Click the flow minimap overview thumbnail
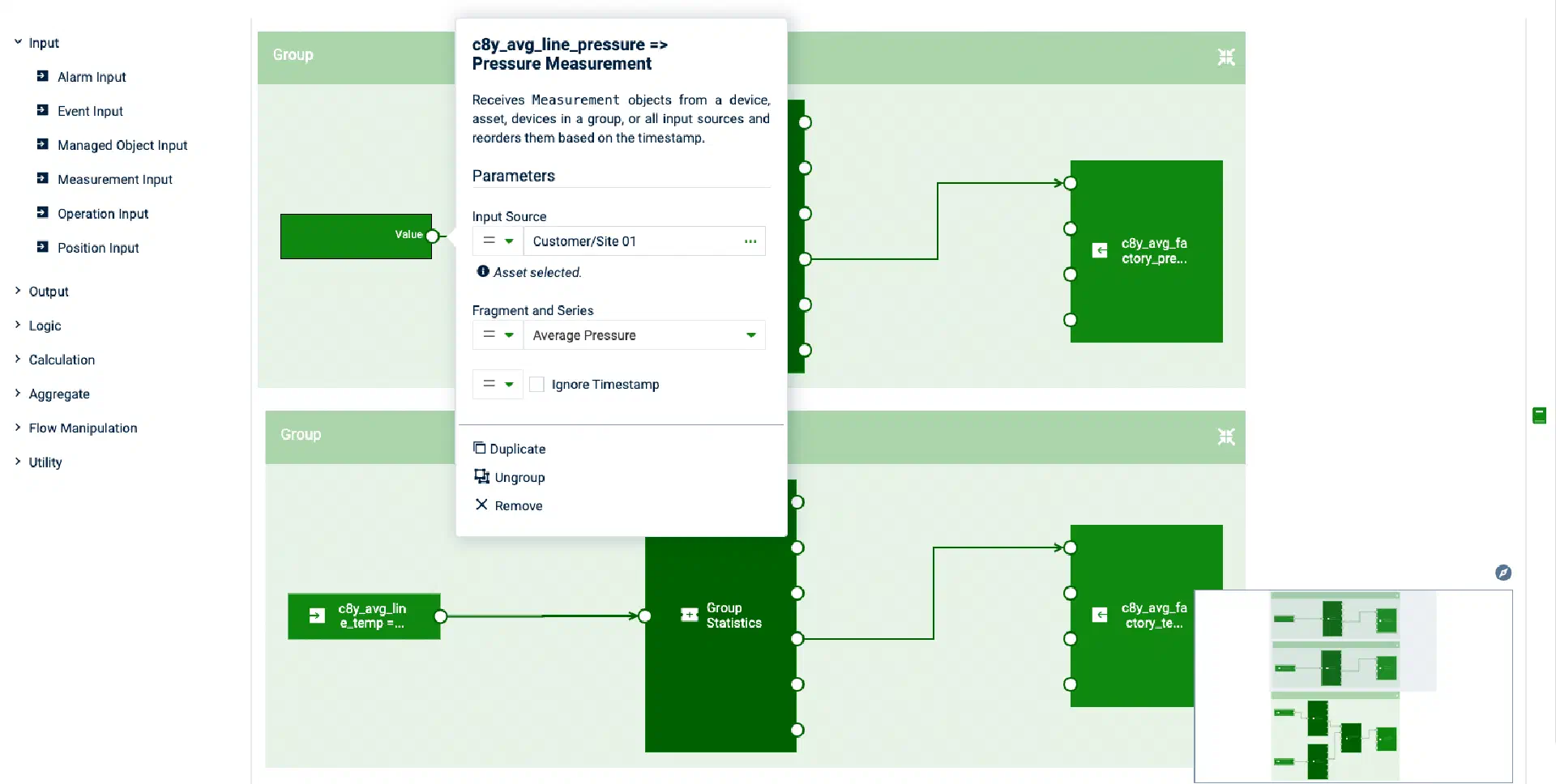Viewport: 1556px width, 784px height. tap(1353, 685)
